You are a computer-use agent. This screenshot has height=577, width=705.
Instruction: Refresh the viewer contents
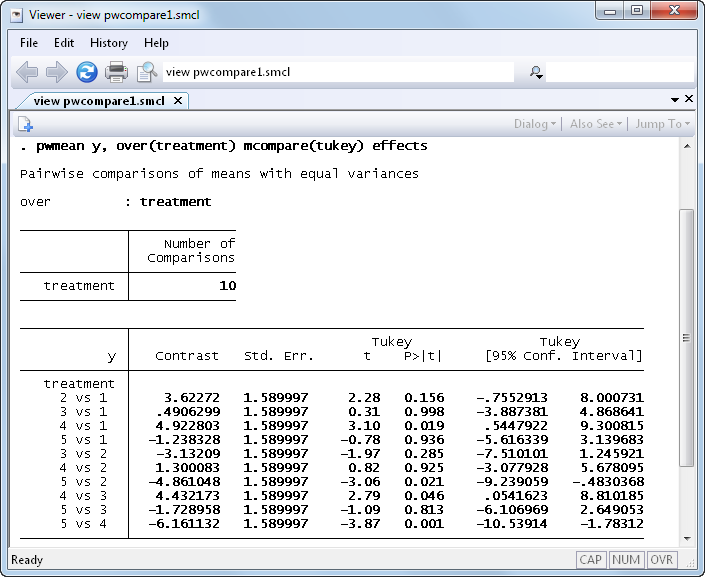click(x=87, y=72)
